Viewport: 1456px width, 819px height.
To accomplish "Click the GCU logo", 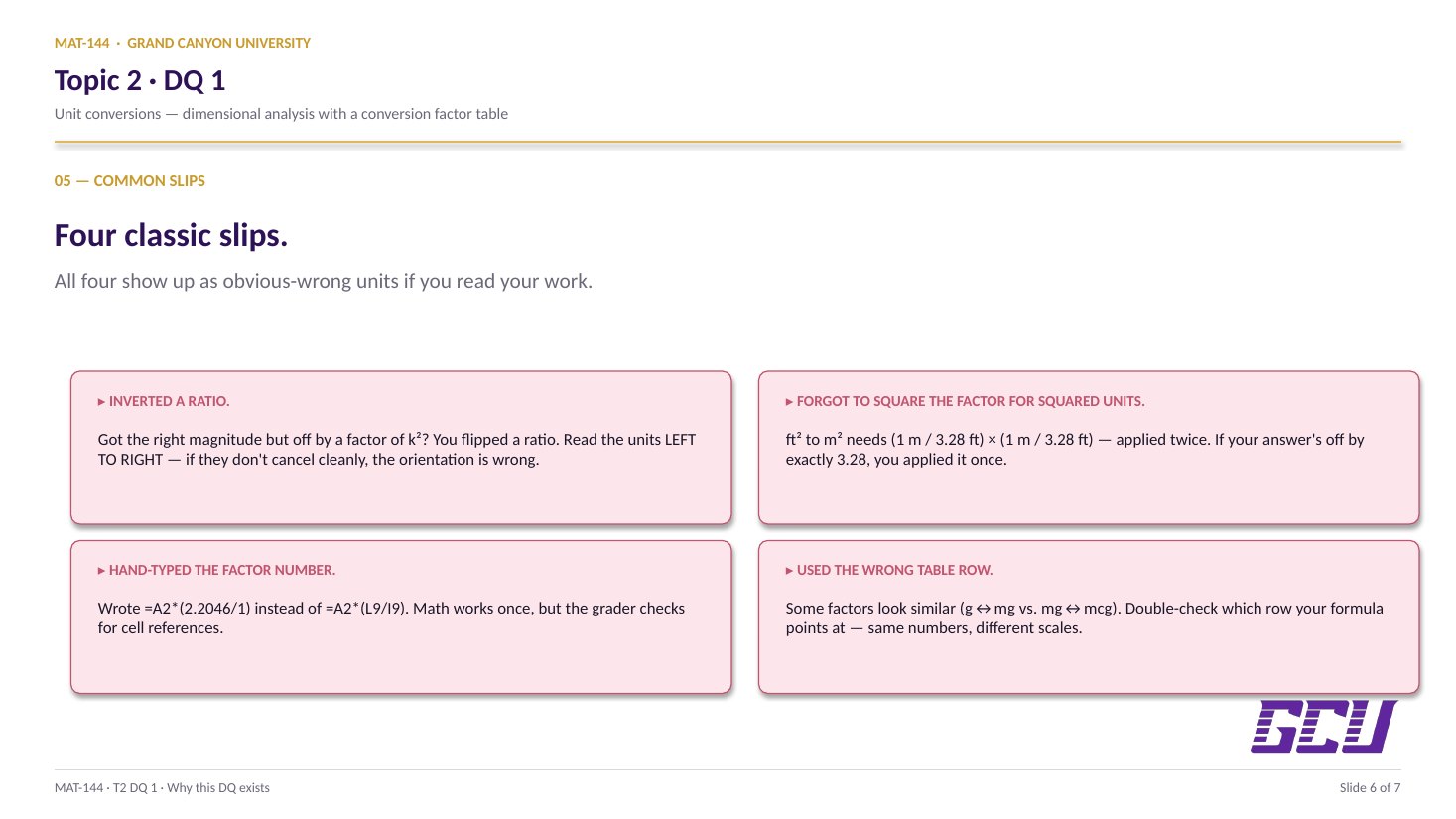I will pos(1324,727).
